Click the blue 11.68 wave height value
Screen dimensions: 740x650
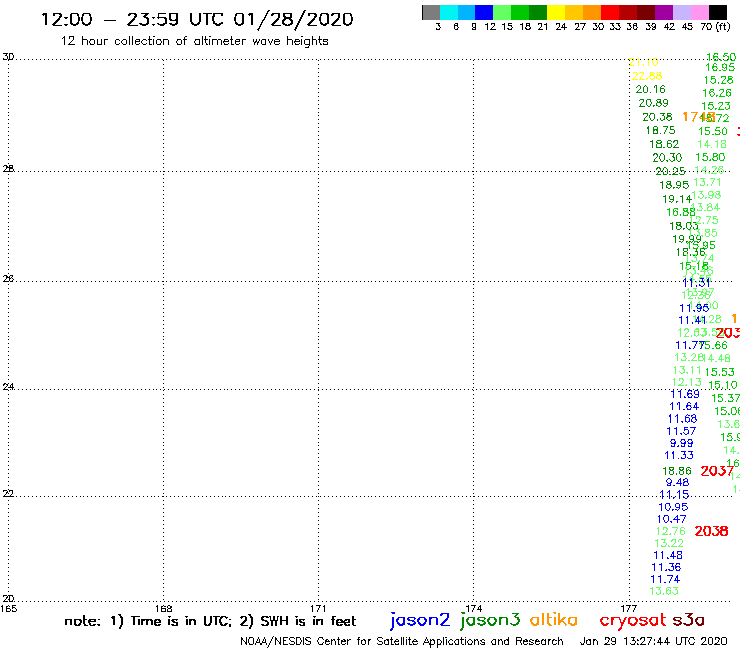point(682,419)
